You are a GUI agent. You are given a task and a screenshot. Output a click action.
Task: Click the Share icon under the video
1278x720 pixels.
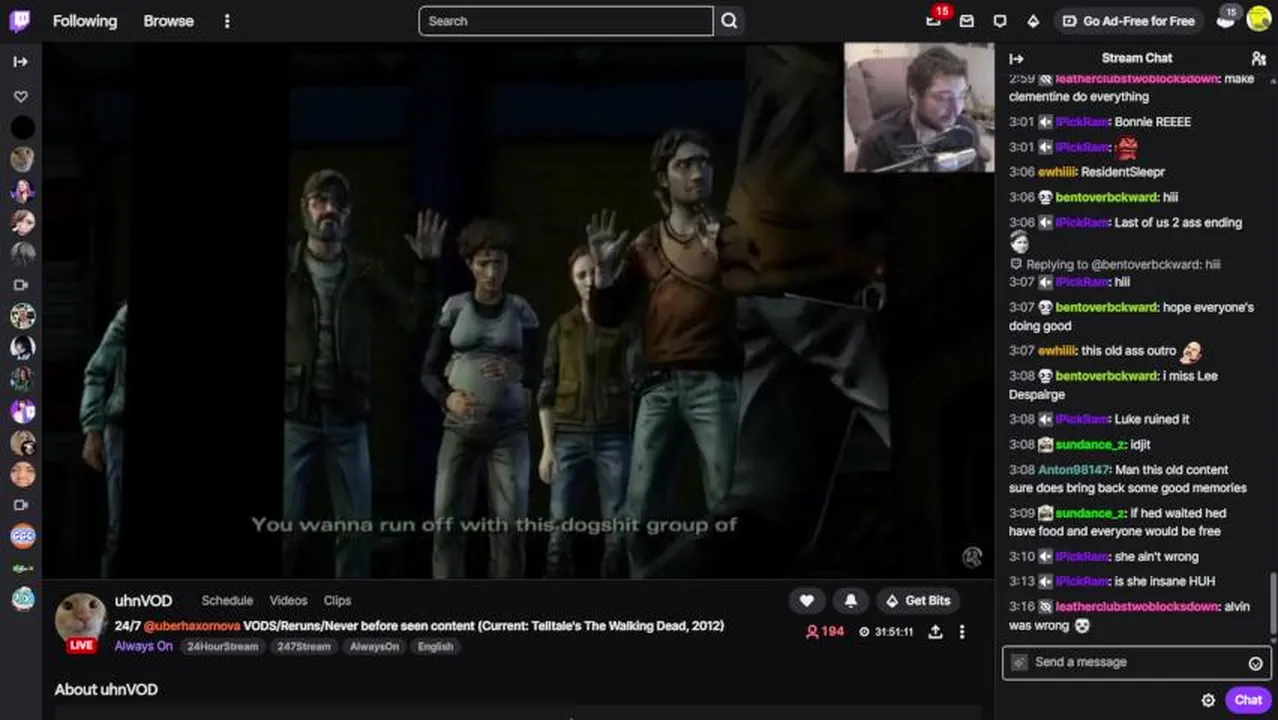pos(935,632)
